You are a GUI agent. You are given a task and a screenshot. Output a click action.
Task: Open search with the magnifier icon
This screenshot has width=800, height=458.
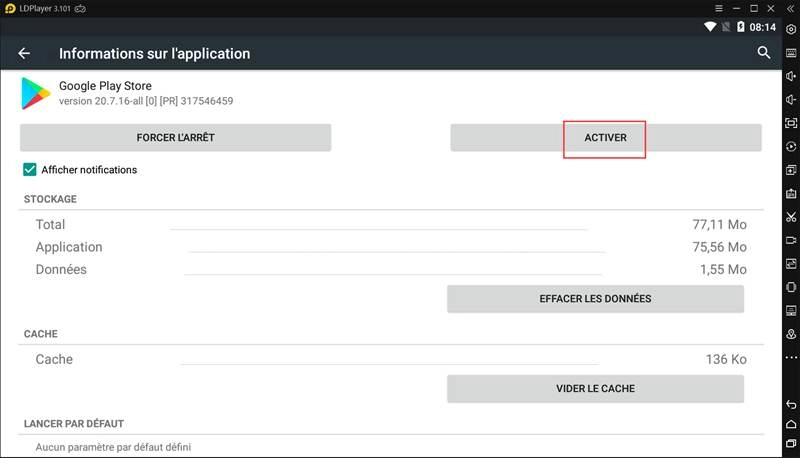point(764,53)
